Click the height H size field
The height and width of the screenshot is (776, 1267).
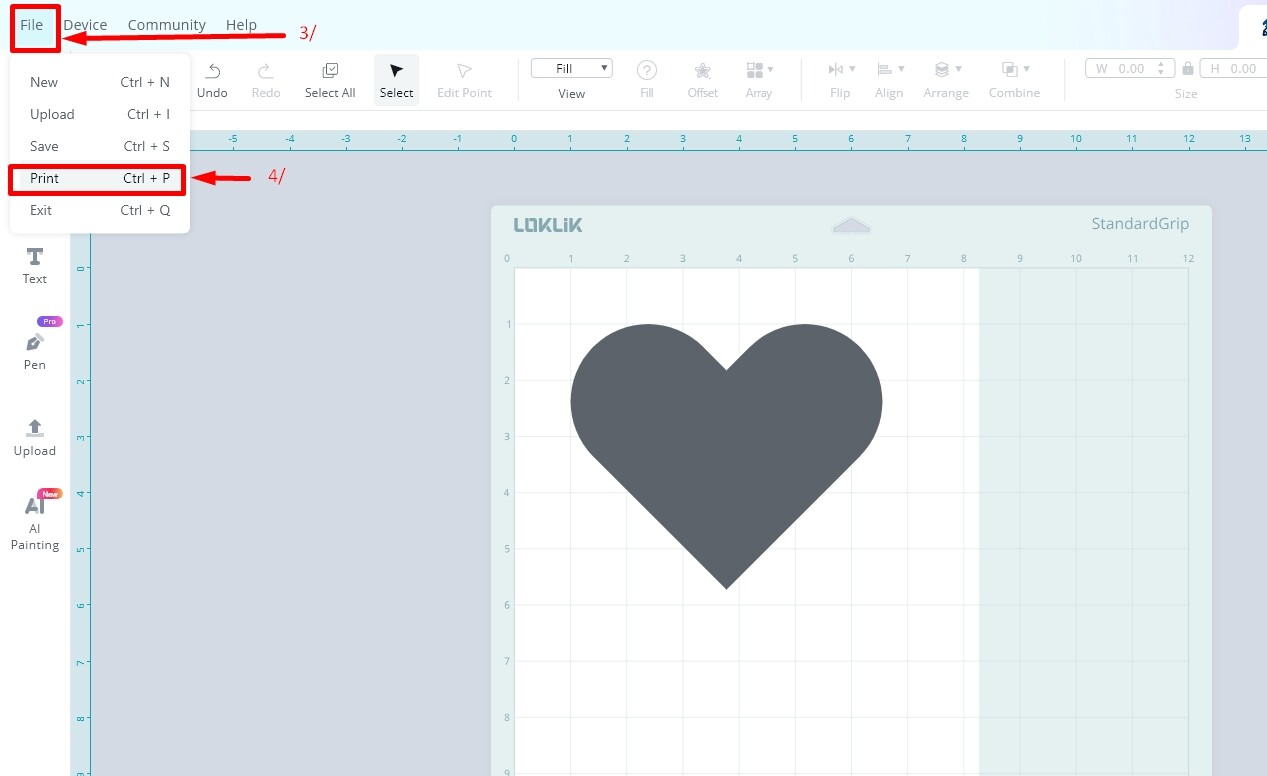click(x=1235, y=69)
